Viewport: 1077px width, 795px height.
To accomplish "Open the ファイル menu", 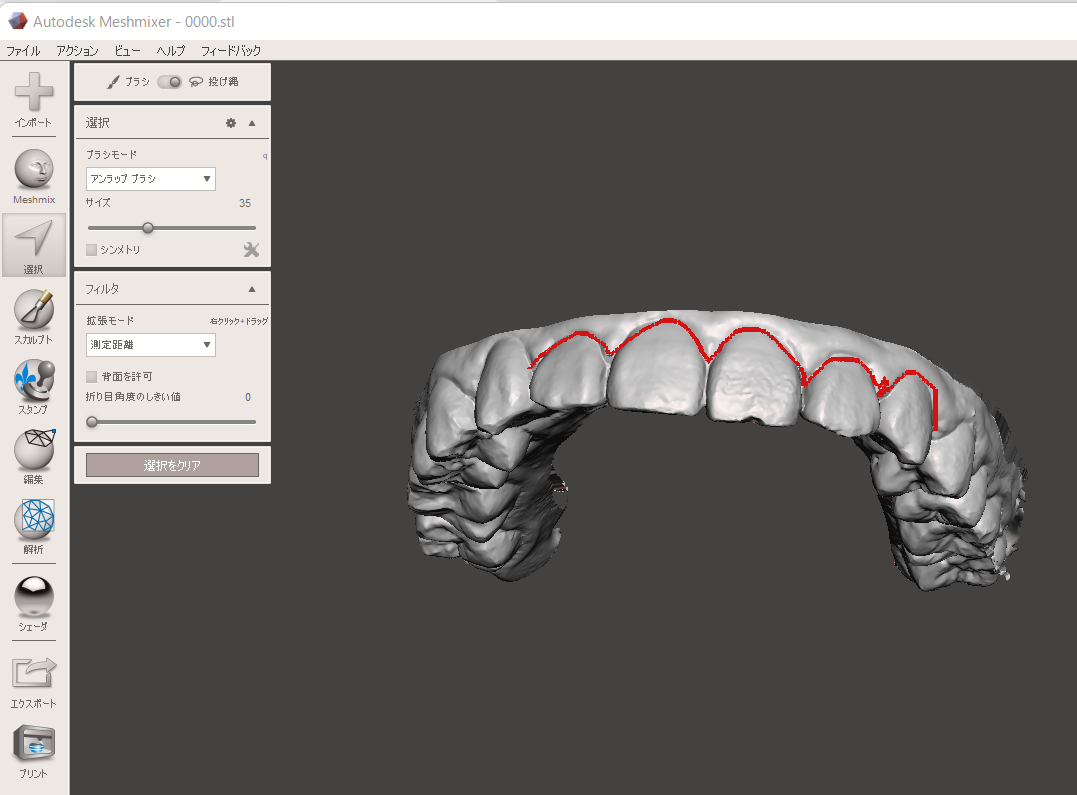I will [x=23, y=51].
